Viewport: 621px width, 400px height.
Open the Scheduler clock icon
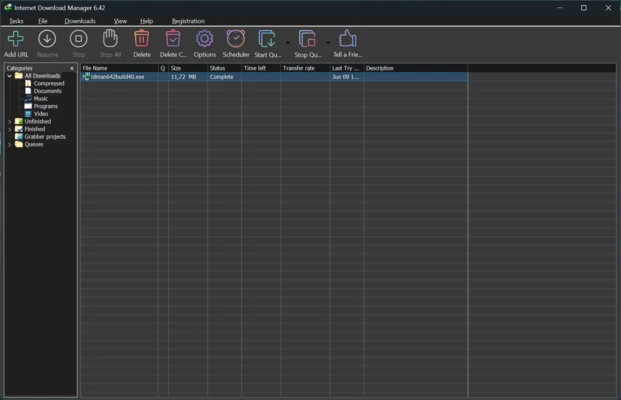coord(236,38)
